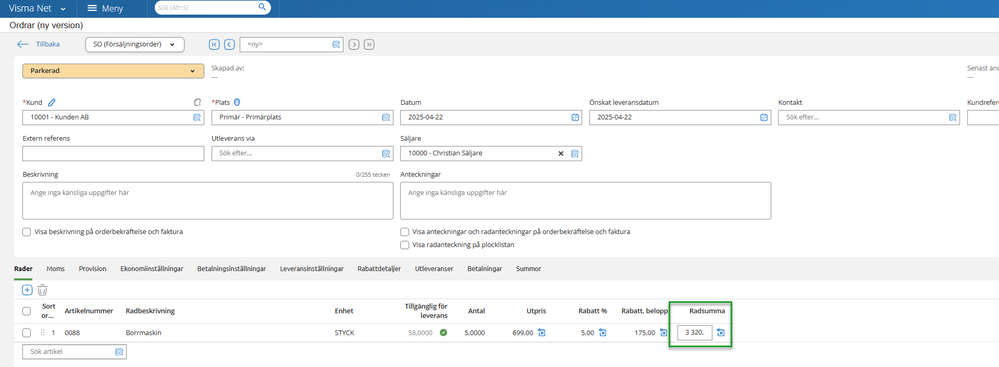Open the lookup in Utleverans via field
Image resolution: width=999 pixels, height=367 pixels.
(x=385, y=154)
